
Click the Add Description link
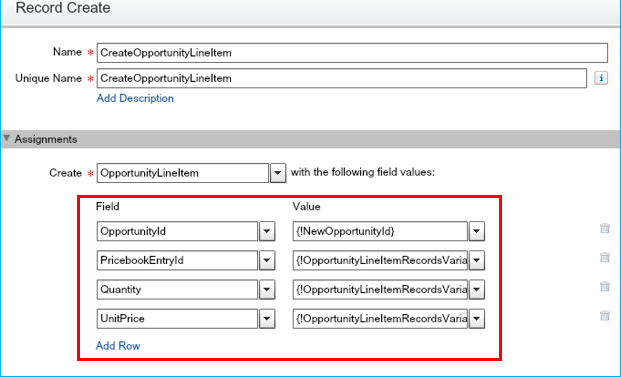tap(135, 98)
